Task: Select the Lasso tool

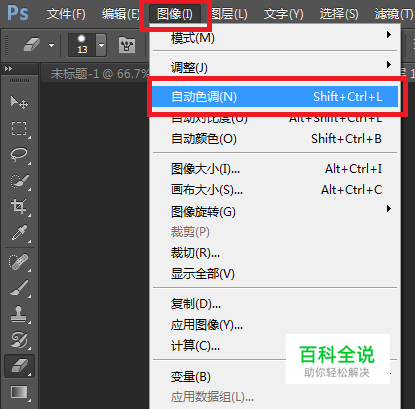Action: point(19,155)
